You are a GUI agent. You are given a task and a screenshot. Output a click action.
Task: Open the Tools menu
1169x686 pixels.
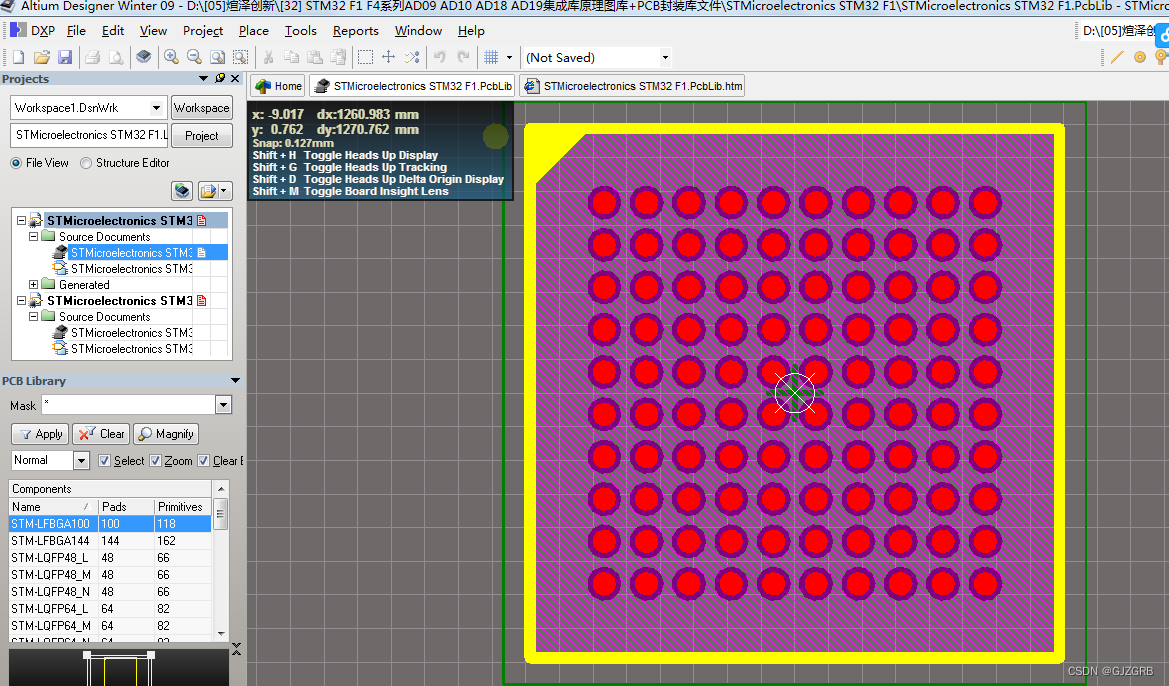pyautogui.click(x=300, y=30)
